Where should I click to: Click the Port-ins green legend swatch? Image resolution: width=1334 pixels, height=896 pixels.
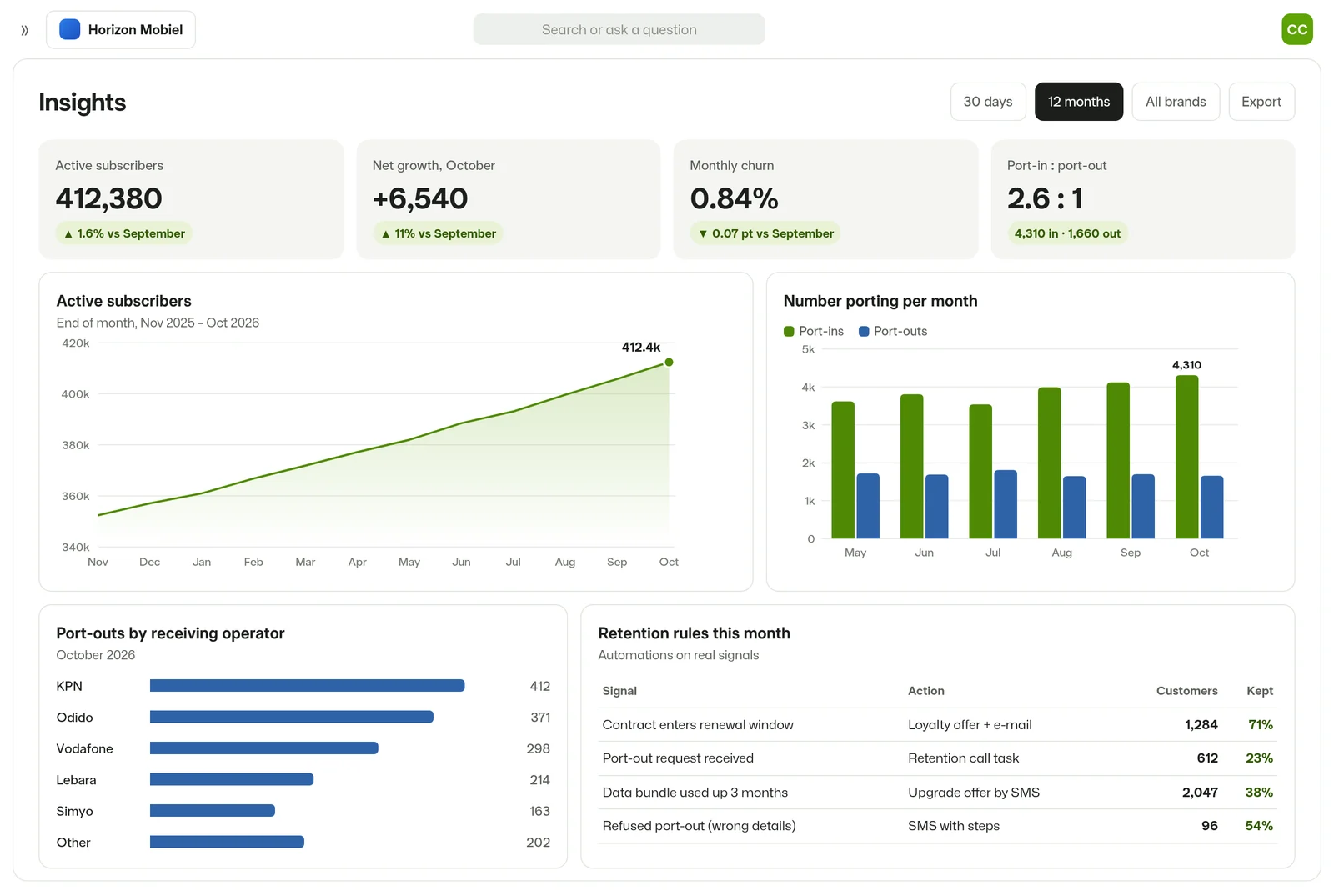(x=789, y=331)
